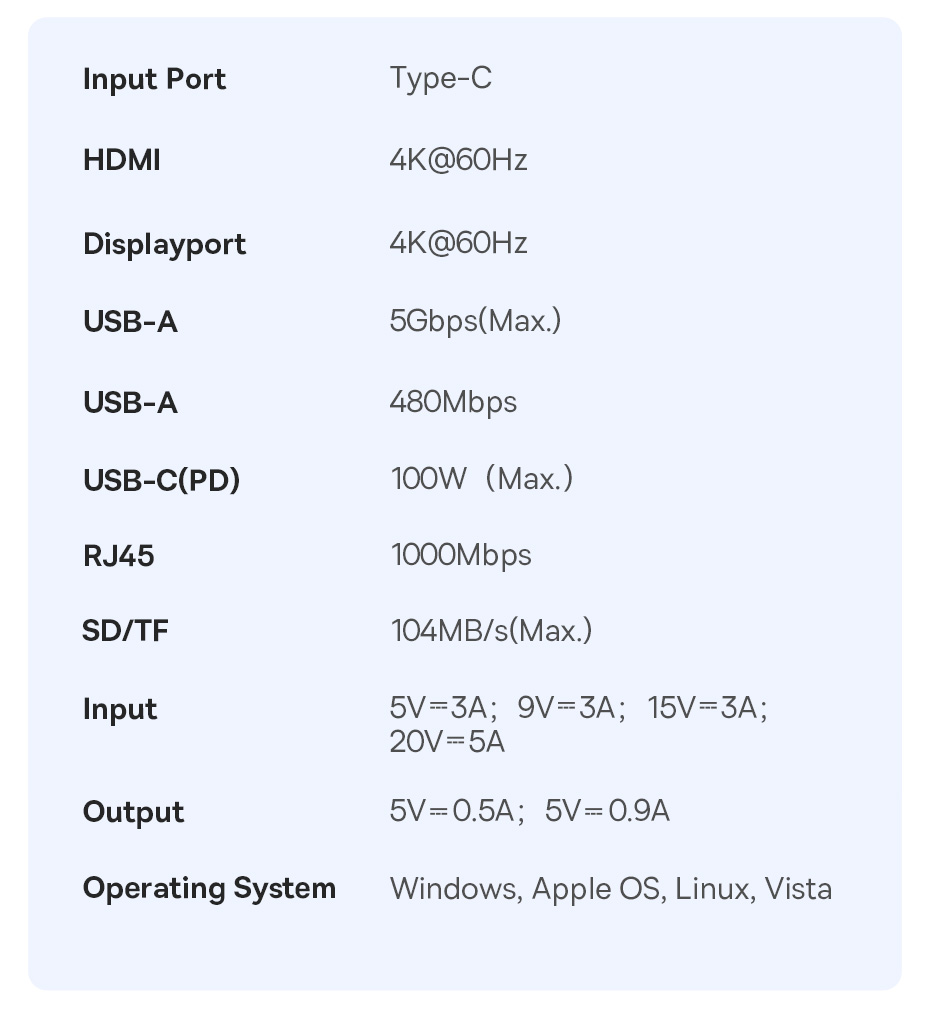The height and width of the screenshot is (1011, 930).
Task: Click the Input Port label
Action: [154, 79]
